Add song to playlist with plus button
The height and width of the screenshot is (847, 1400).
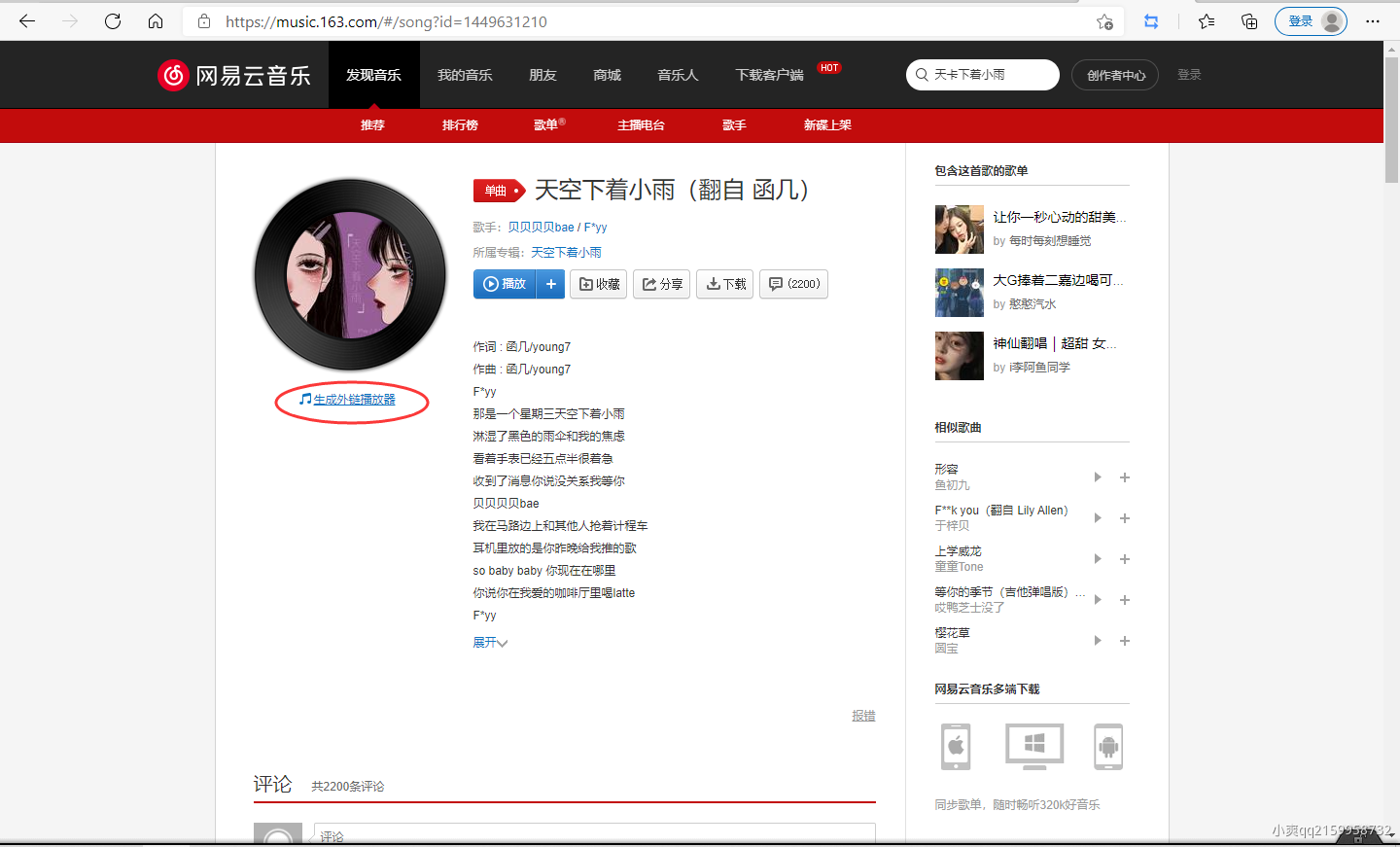pyautogui.click(x=550, y=284)
